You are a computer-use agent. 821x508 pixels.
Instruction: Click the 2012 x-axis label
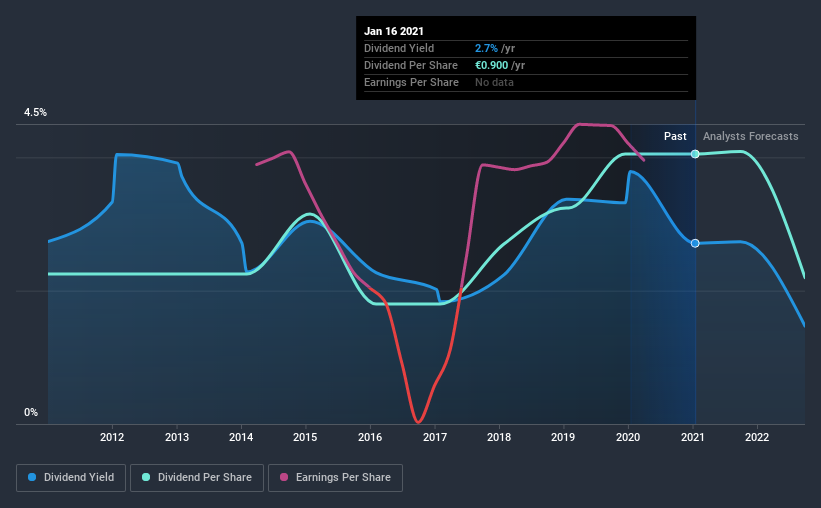pos(112,437)
